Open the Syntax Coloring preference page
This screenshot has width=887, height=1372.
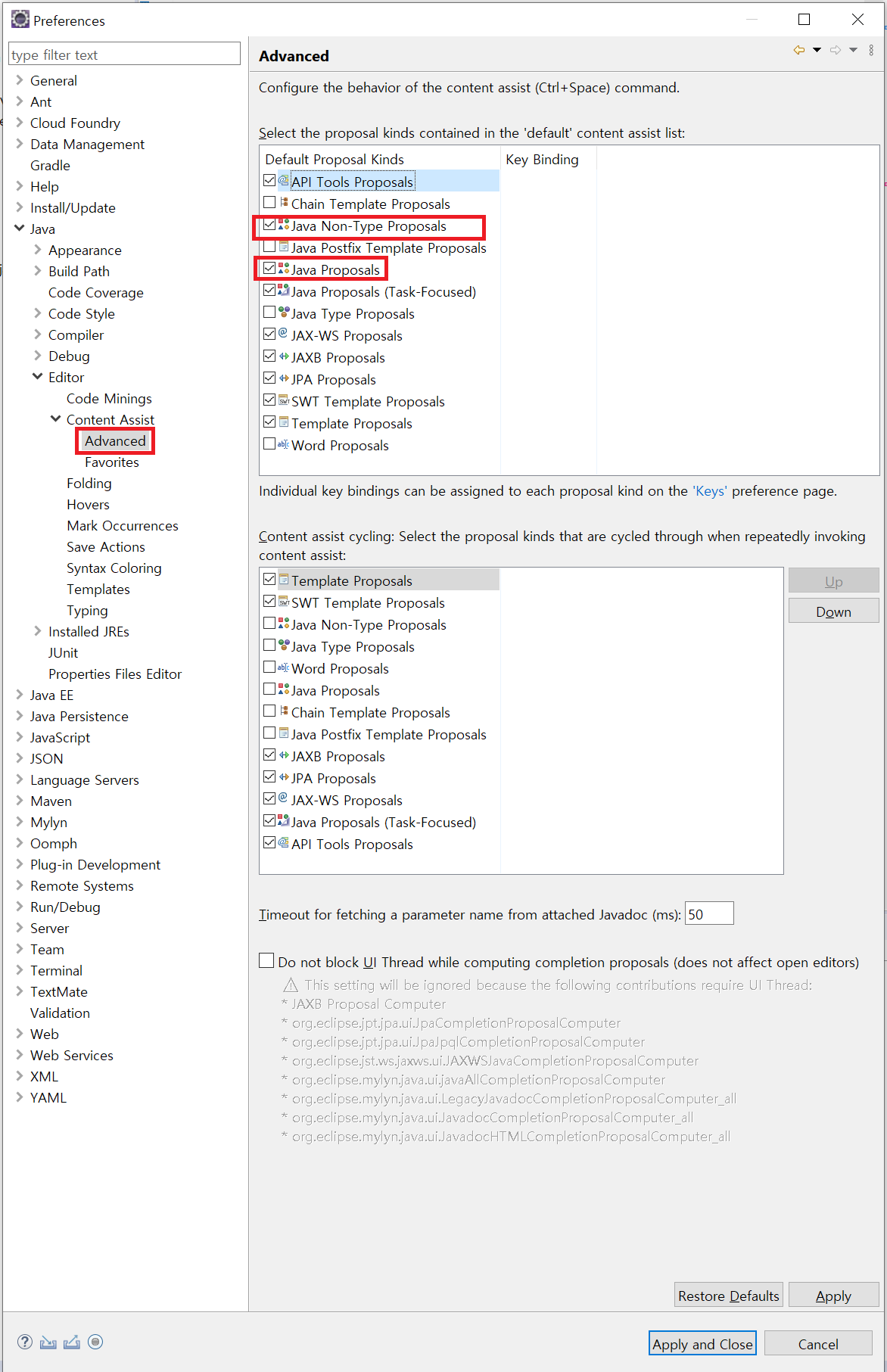114,568
